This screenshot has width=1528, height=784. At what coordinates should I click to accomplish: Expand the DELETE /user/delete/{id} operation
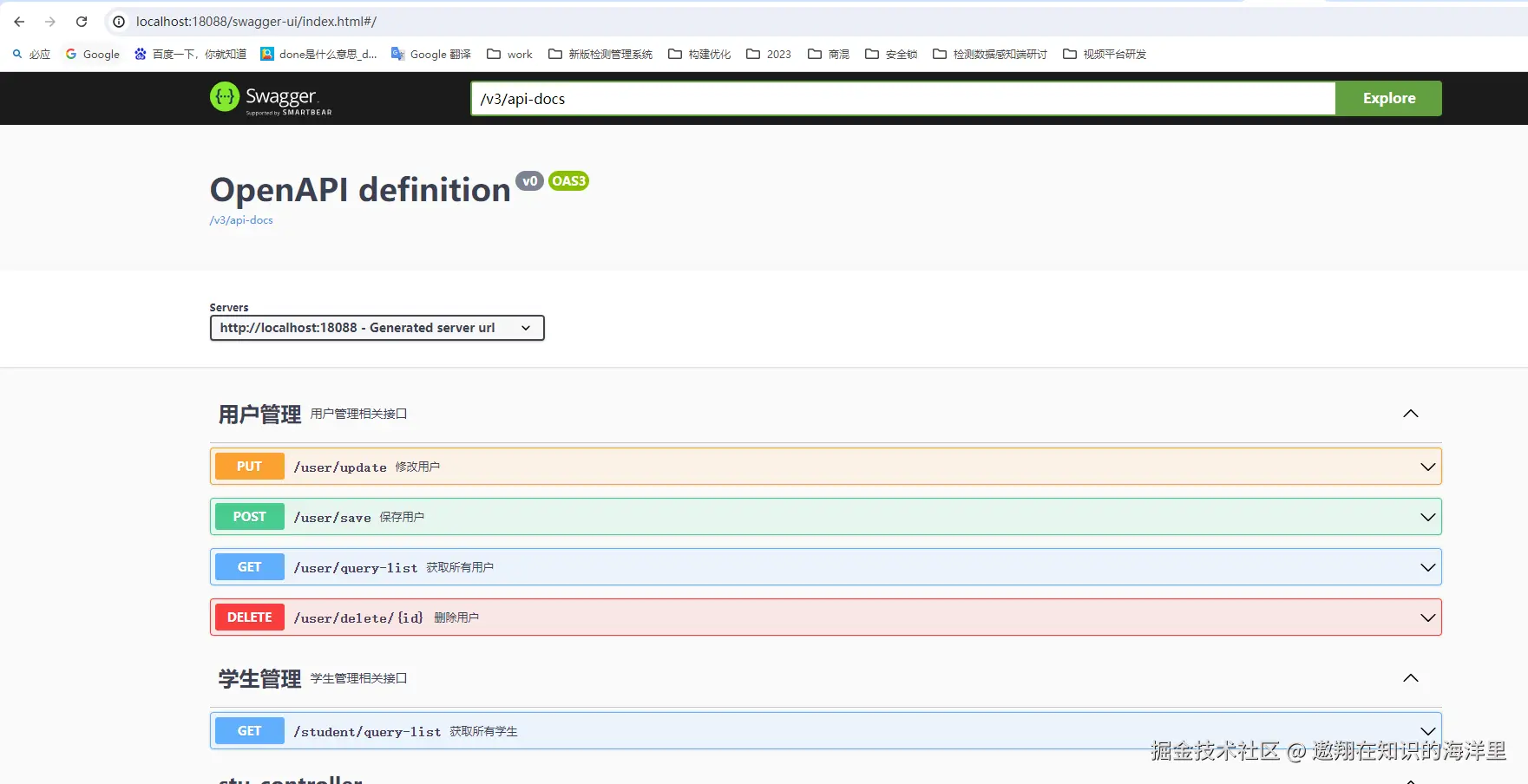coord(1427,617)
